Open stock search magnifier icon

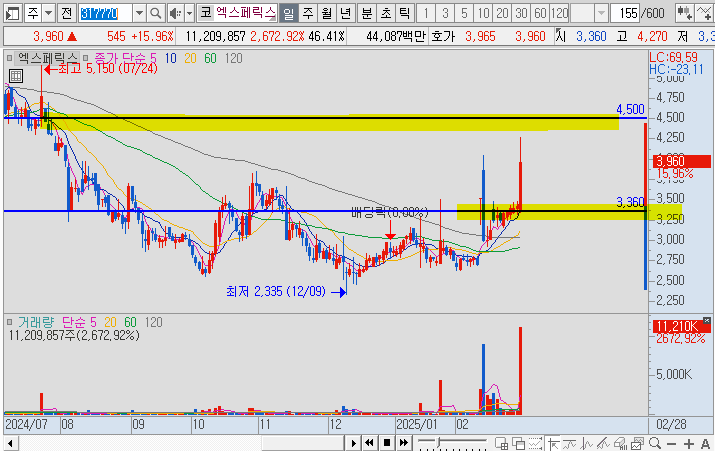tap(155, 13)
